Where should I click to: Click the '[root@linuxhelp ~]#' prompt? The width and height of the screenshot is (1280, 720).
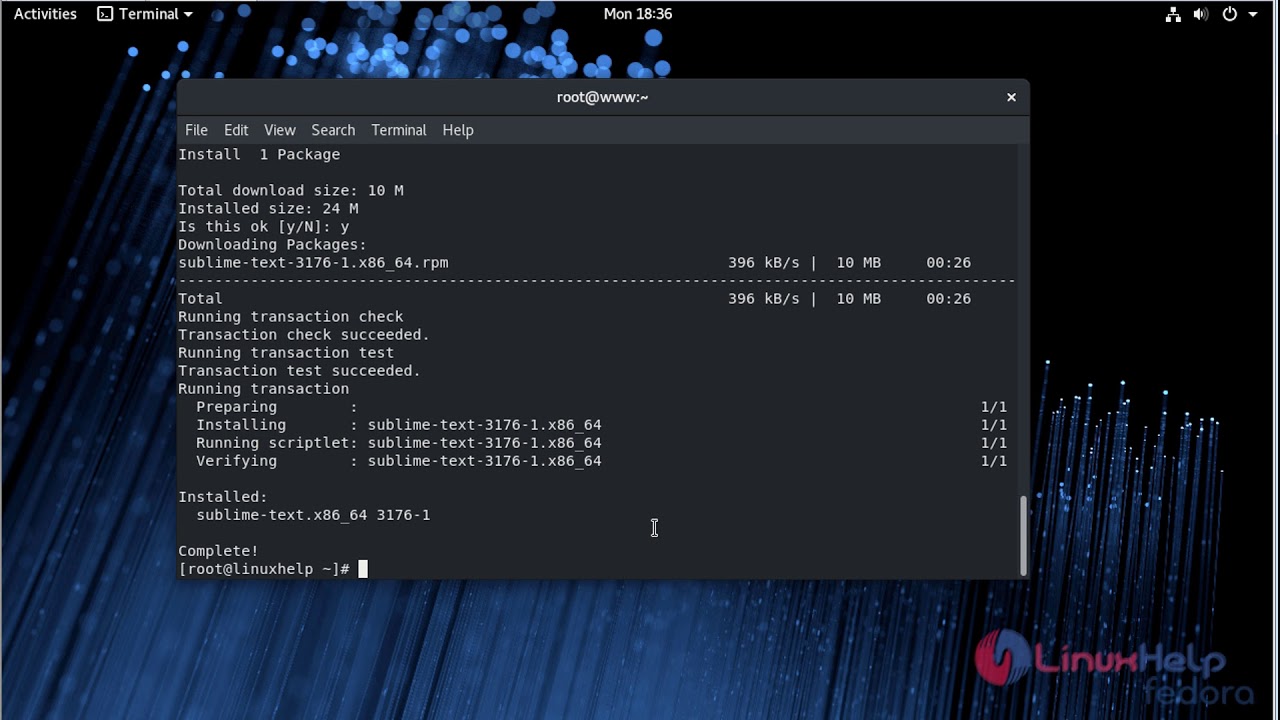tap(264, 569)
